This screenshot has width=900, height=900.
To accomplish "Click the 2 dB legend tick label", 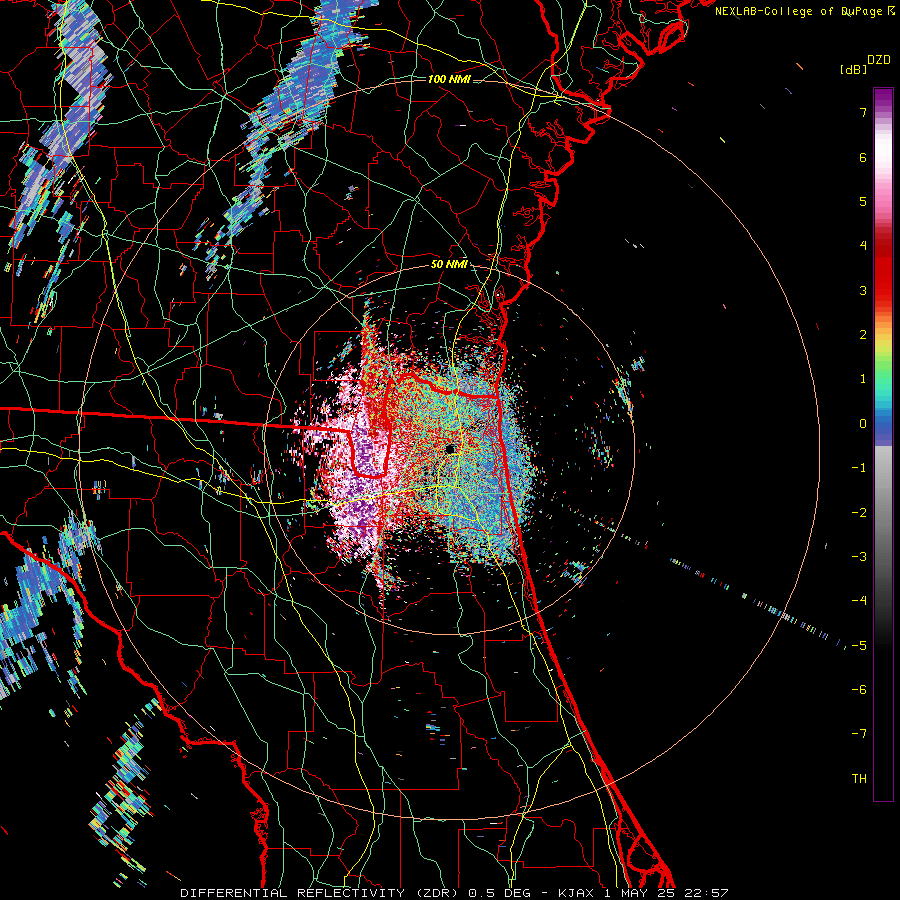I will 863,335.
